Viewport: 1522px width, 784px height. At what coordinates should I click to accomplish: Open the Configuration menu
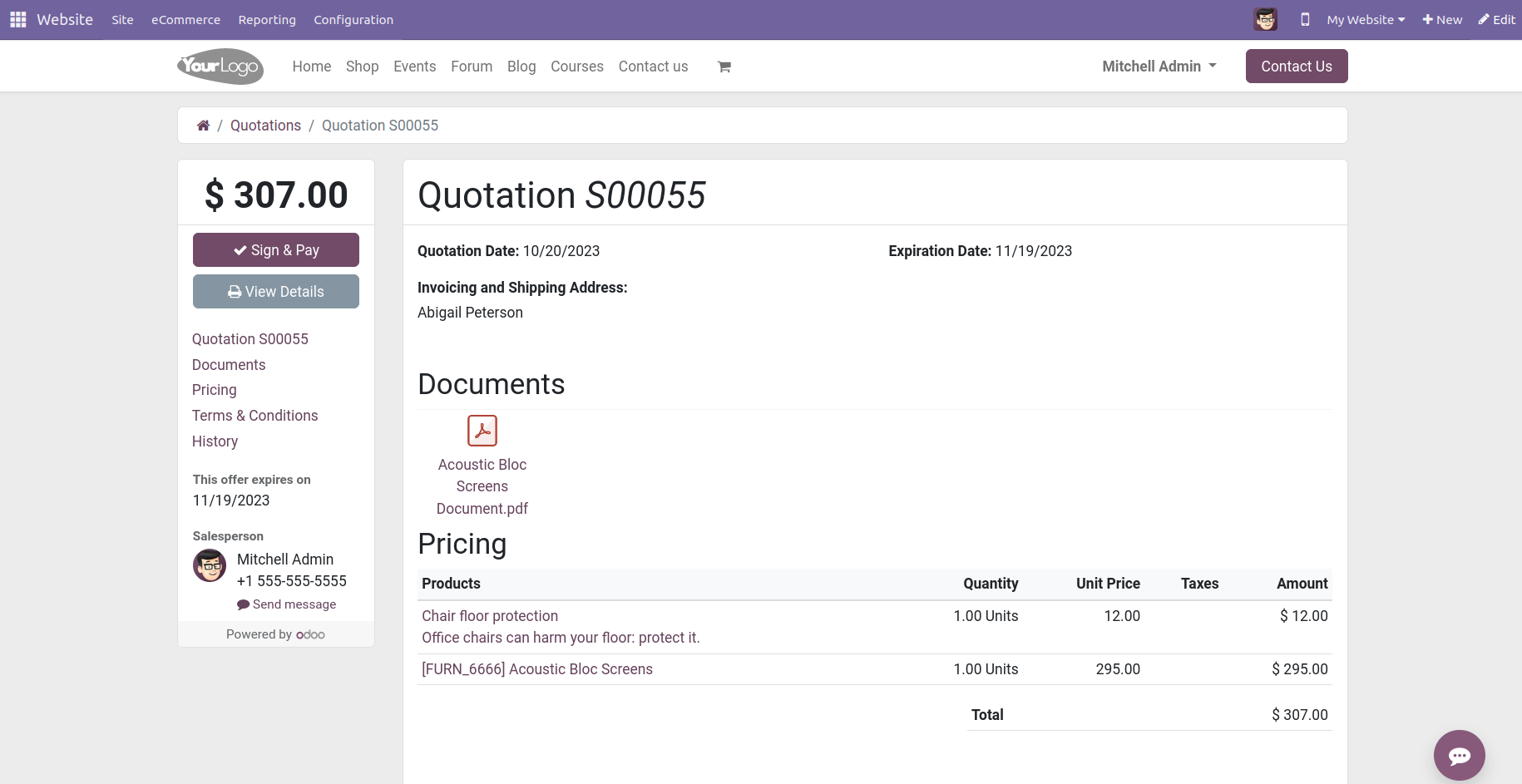point(353,19)
